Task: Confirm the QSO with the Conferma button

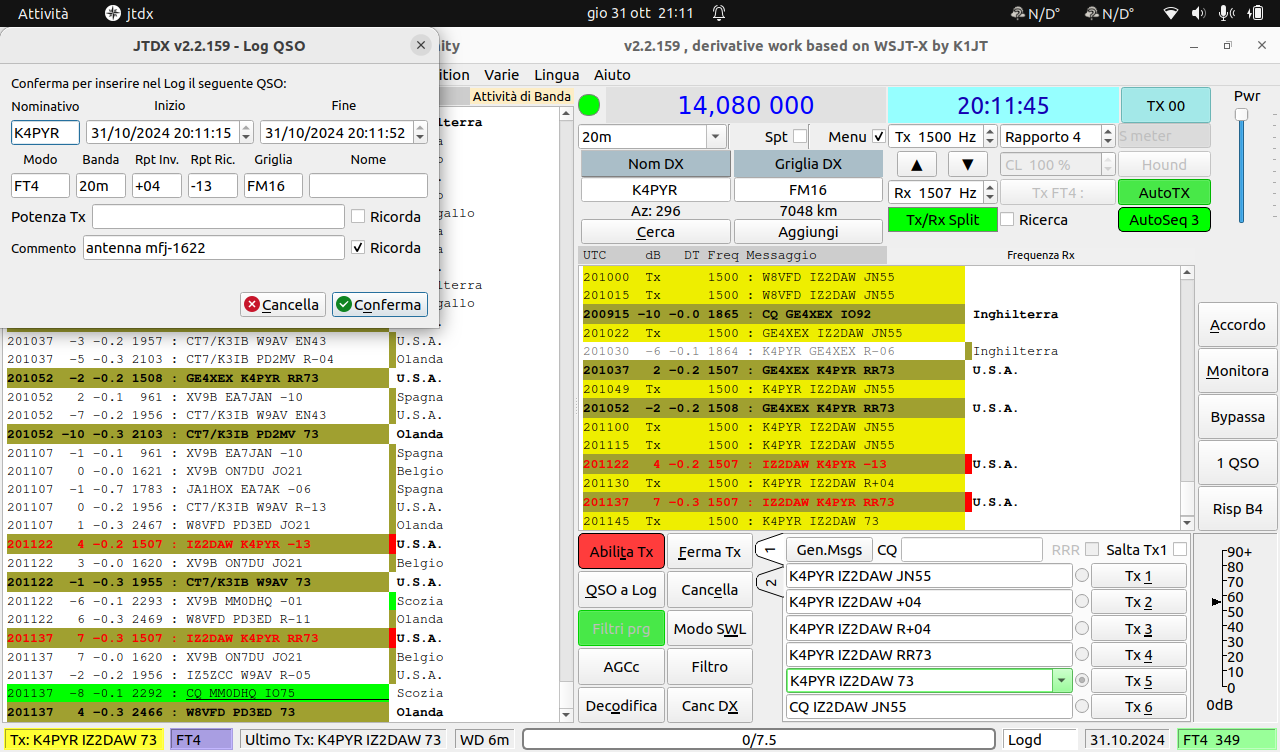Action: pyautogui.click(x=380, y=304)
